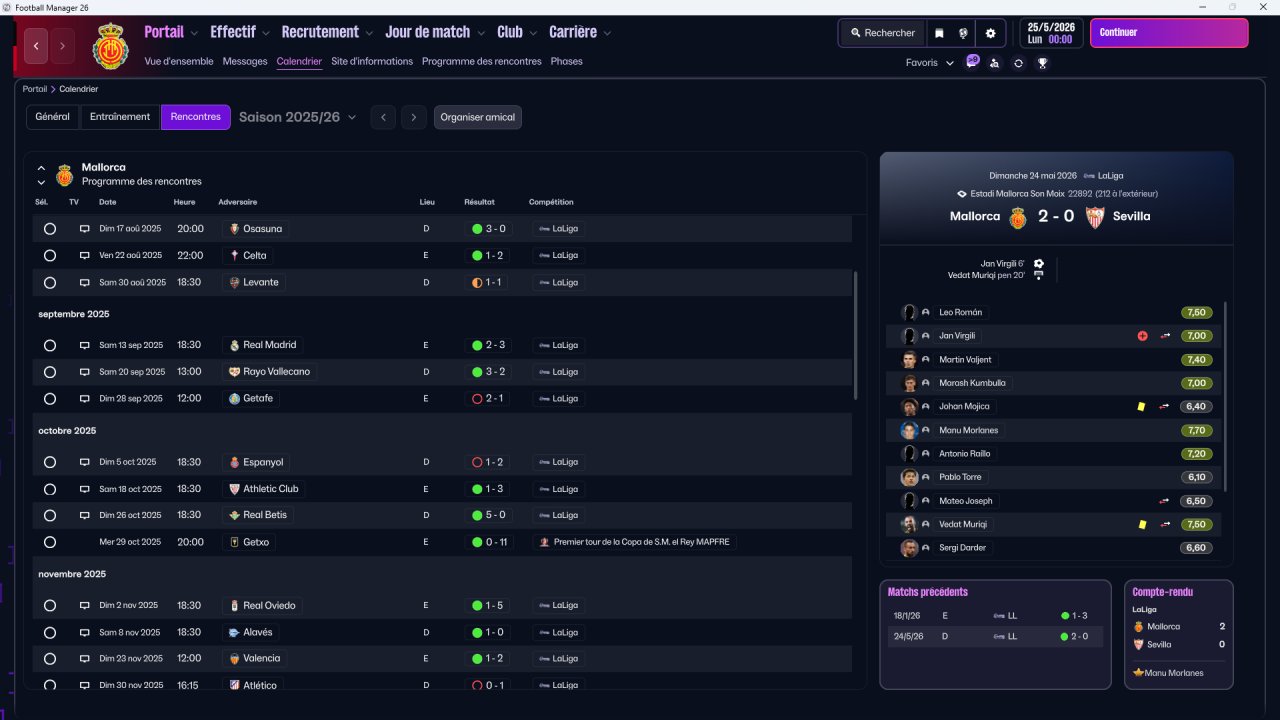Select the radio button for the Real Betis match
This screenshot has height=720, width=1280.
point(50,515)
